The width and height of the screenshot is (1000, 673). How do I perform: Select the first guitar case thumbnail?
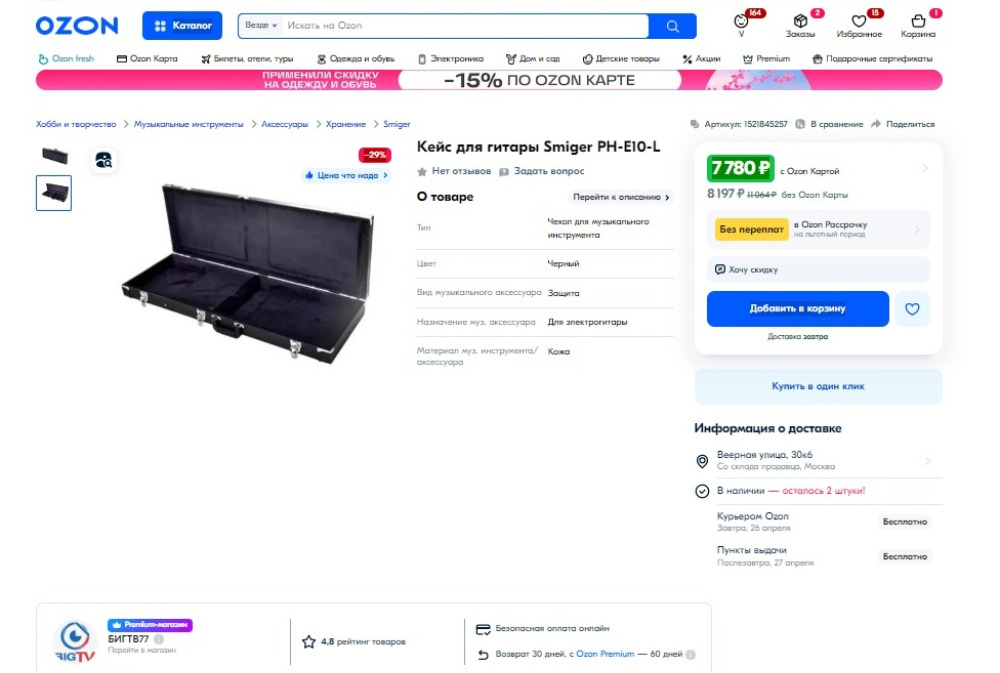coord(54,156)
